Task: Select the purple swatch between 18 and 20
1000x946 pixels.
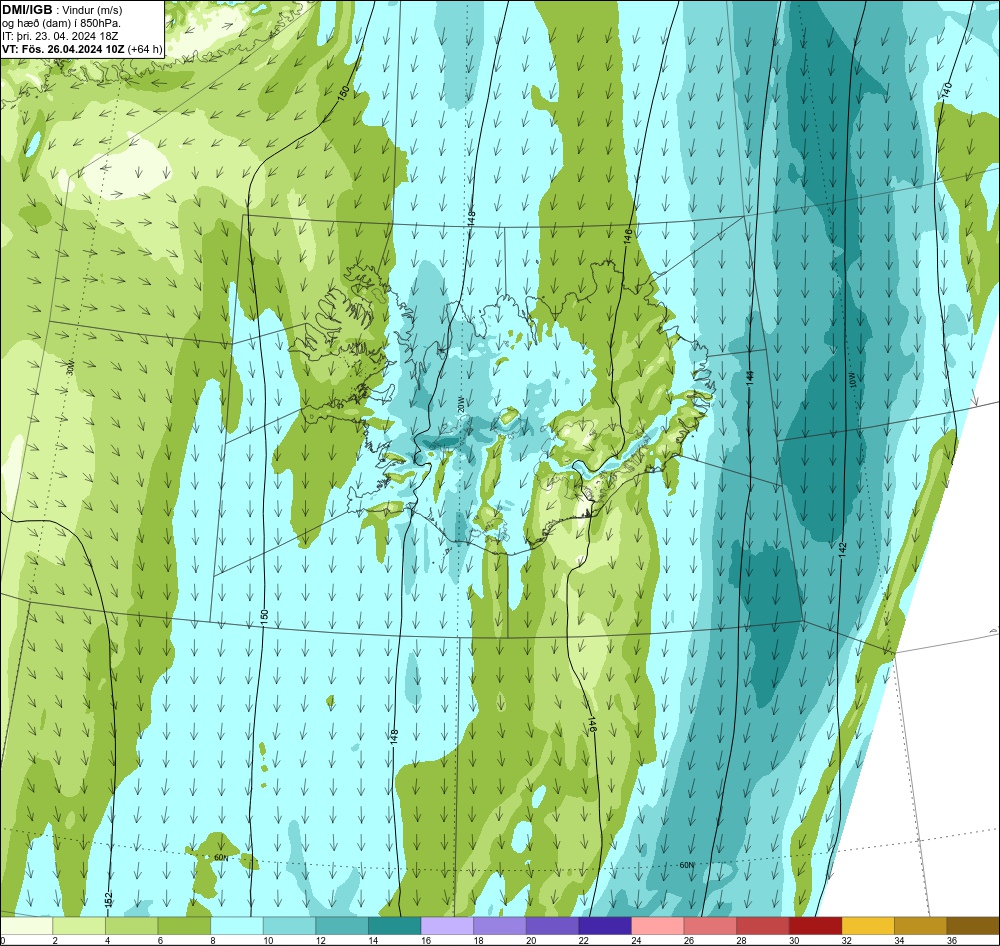Action: (x=500, y=926)
